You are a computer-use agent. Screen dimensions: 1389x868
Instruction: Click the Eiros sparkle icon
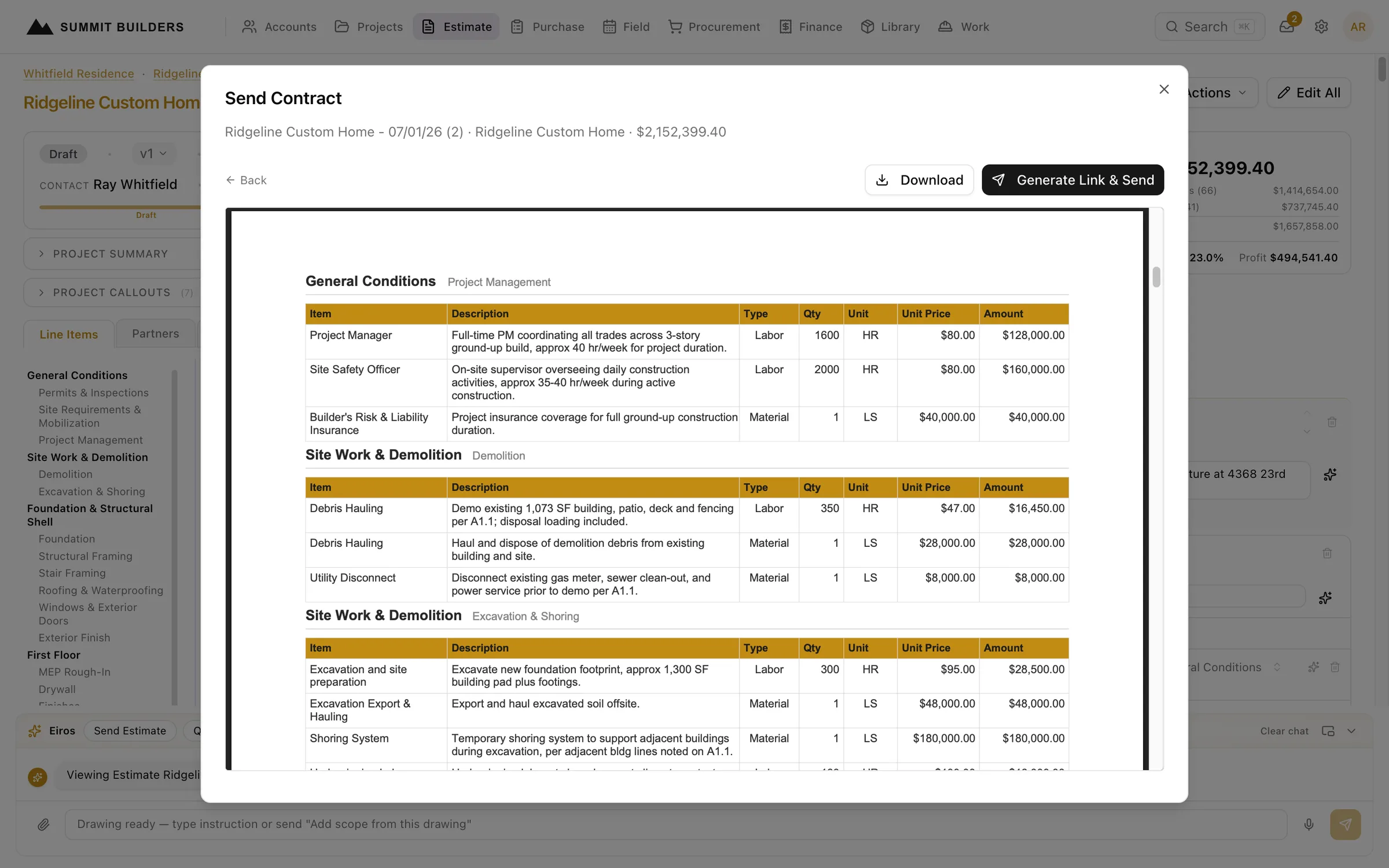point(35,731)
